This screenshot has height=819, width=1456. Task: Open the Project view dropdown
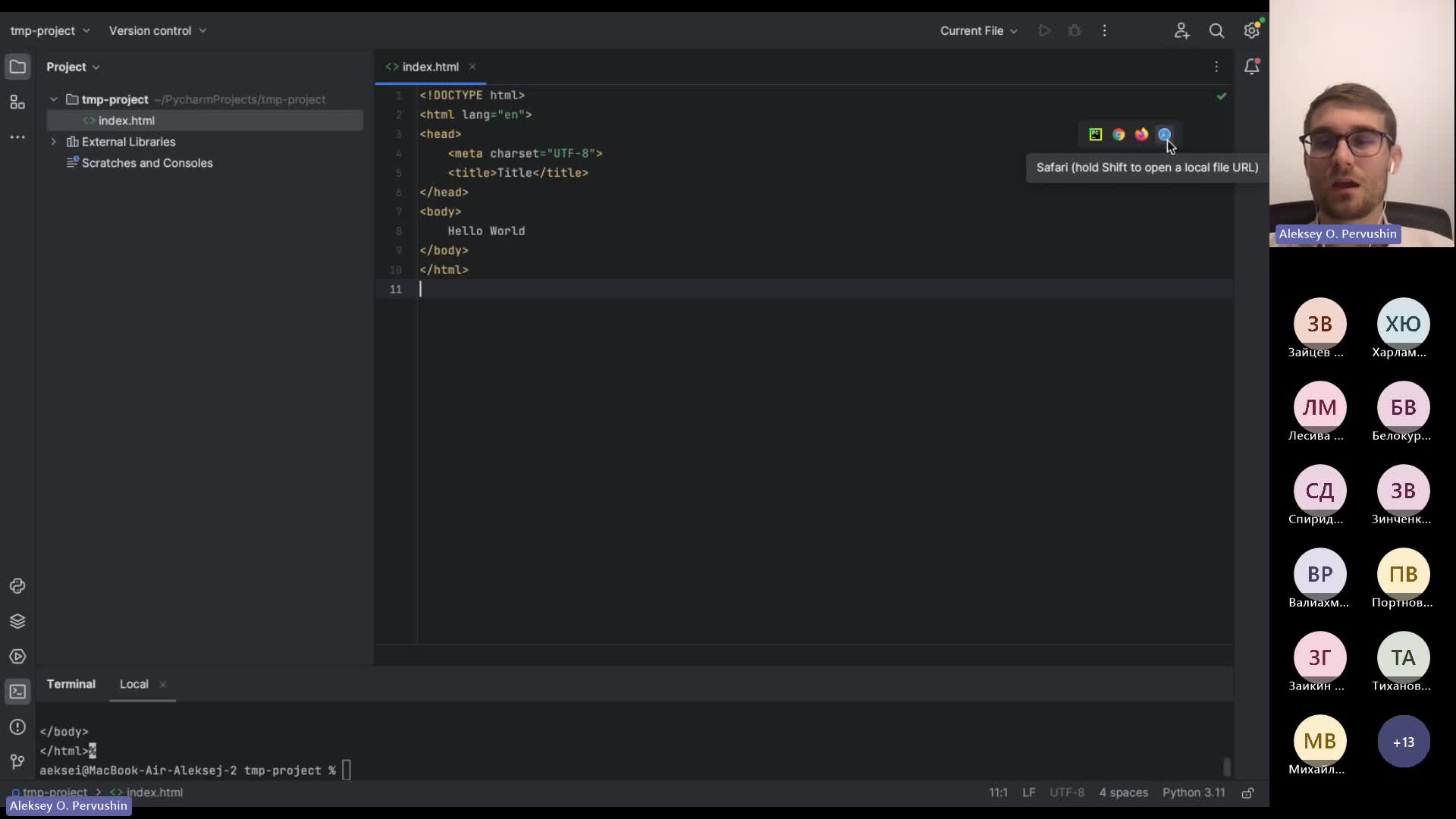coord(73,67)
